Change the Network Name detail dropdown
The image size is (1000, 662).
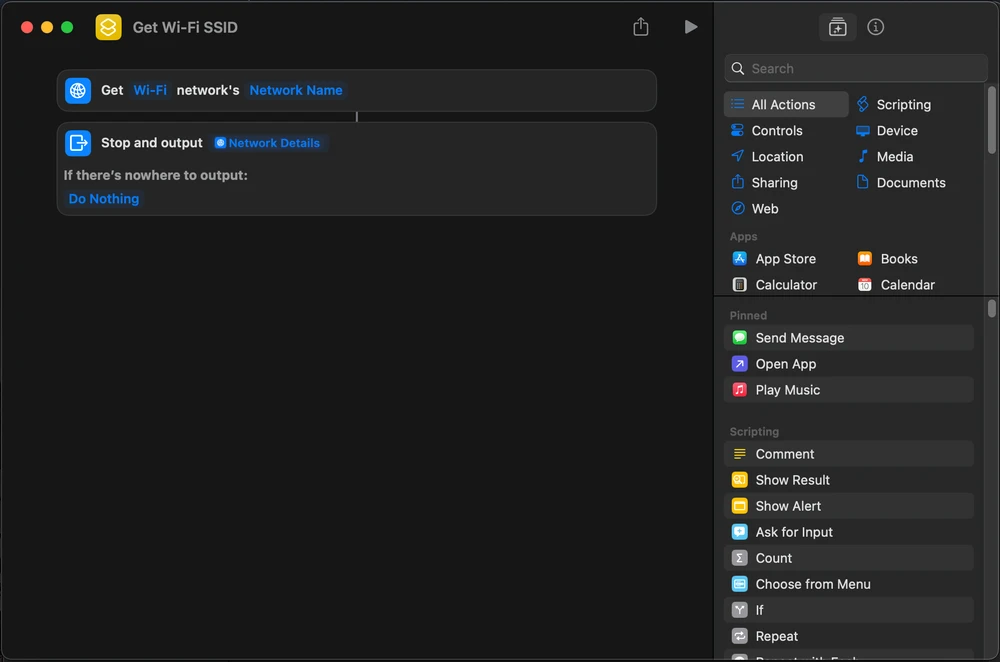(296, 90)
